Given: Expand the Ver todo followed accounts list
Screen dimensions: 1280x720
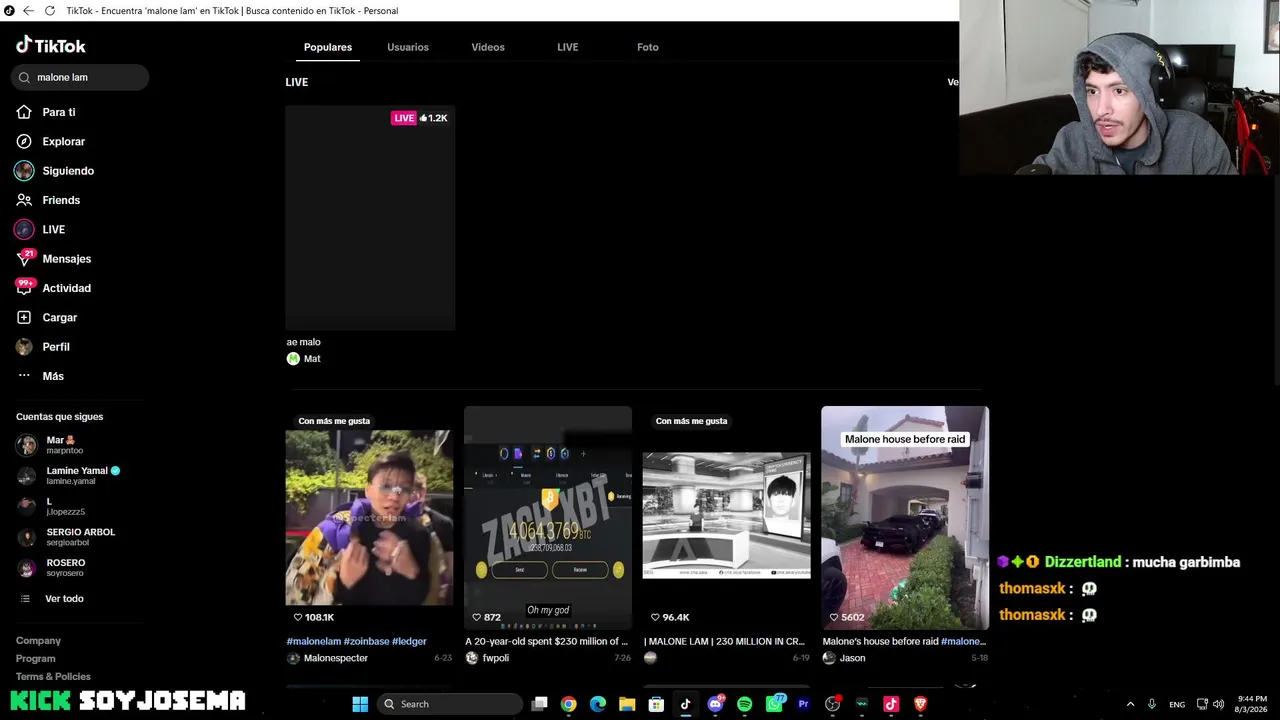Looking at the screenshot, I should [64, 598].
